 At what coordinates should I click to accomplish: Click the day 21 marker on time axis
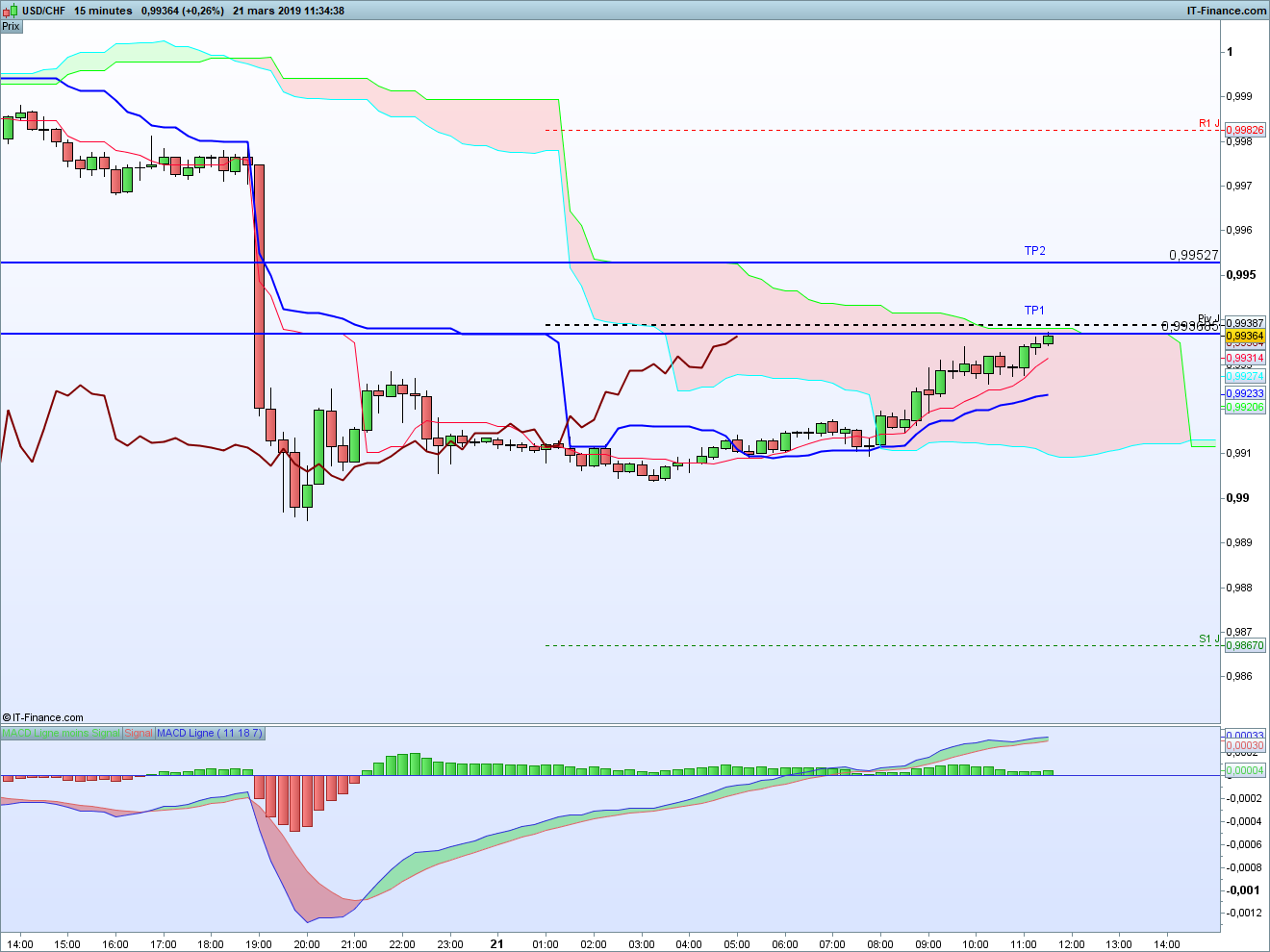tap(496, 943)
